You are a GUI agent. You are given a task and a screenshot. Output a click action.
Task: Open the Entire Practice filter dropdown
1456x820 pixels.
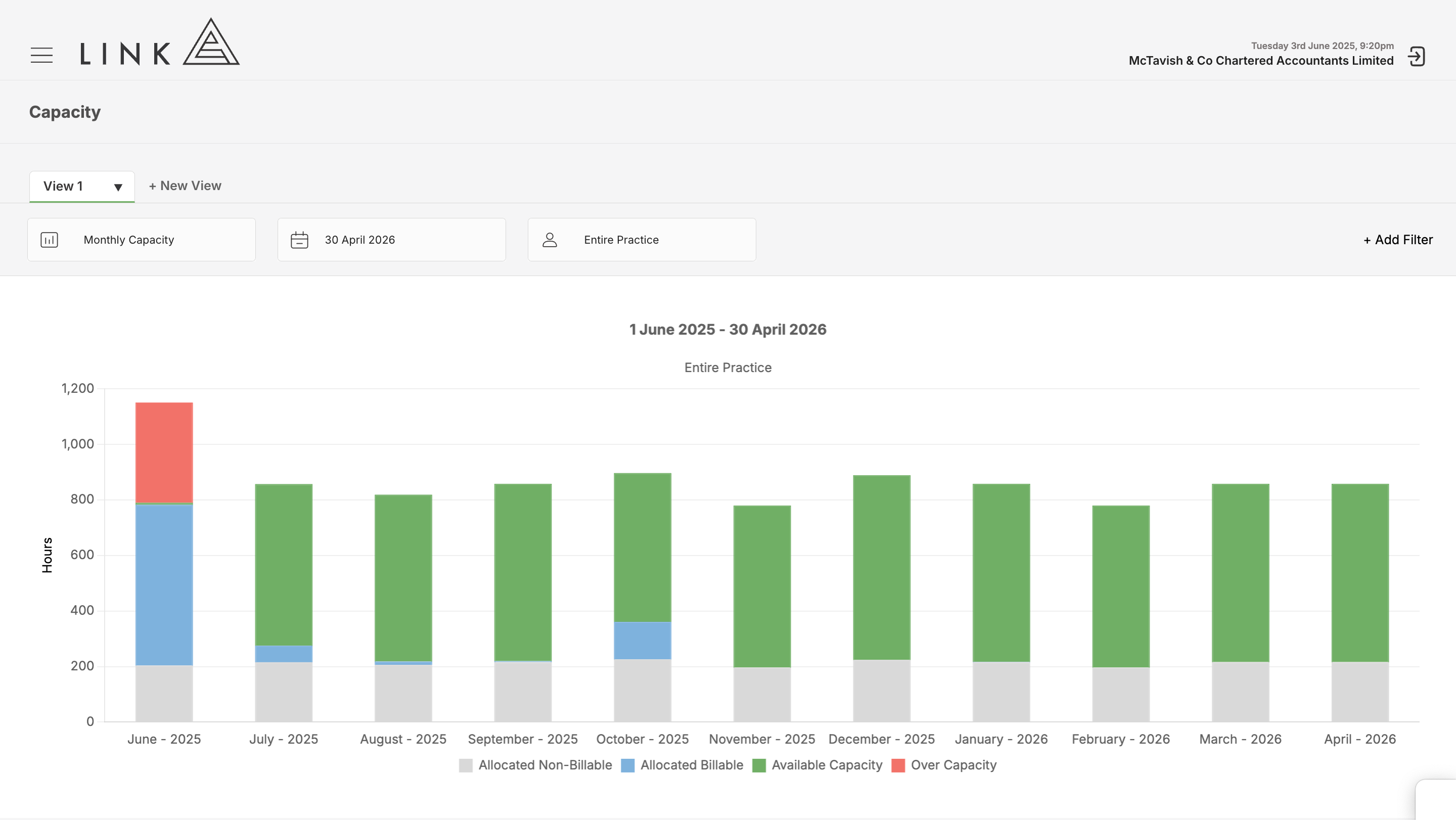642,240
